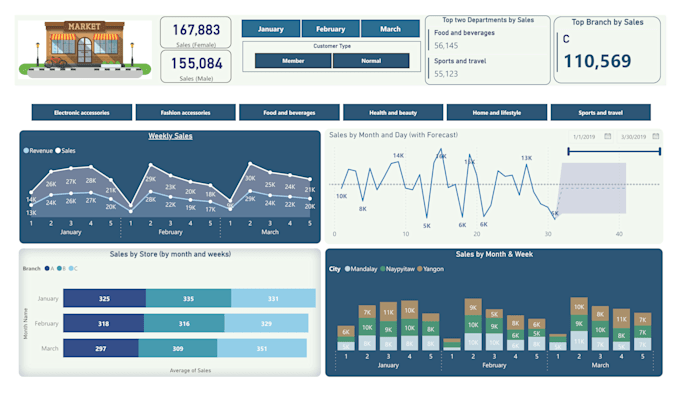Click Branch C legend marker
Viewport: 680px width, 395px height.
pyautogui.click(x=71, y=268)
